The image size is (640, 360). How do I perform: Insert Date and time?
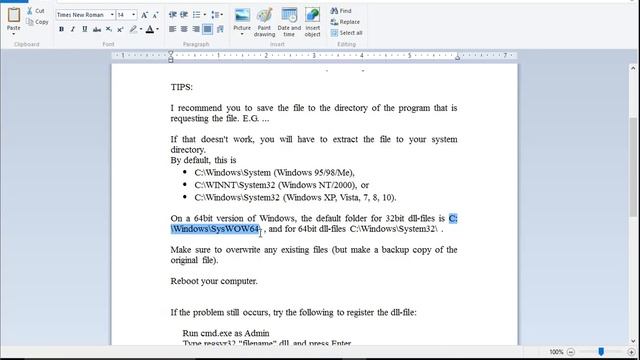click(x=289, y=22)
